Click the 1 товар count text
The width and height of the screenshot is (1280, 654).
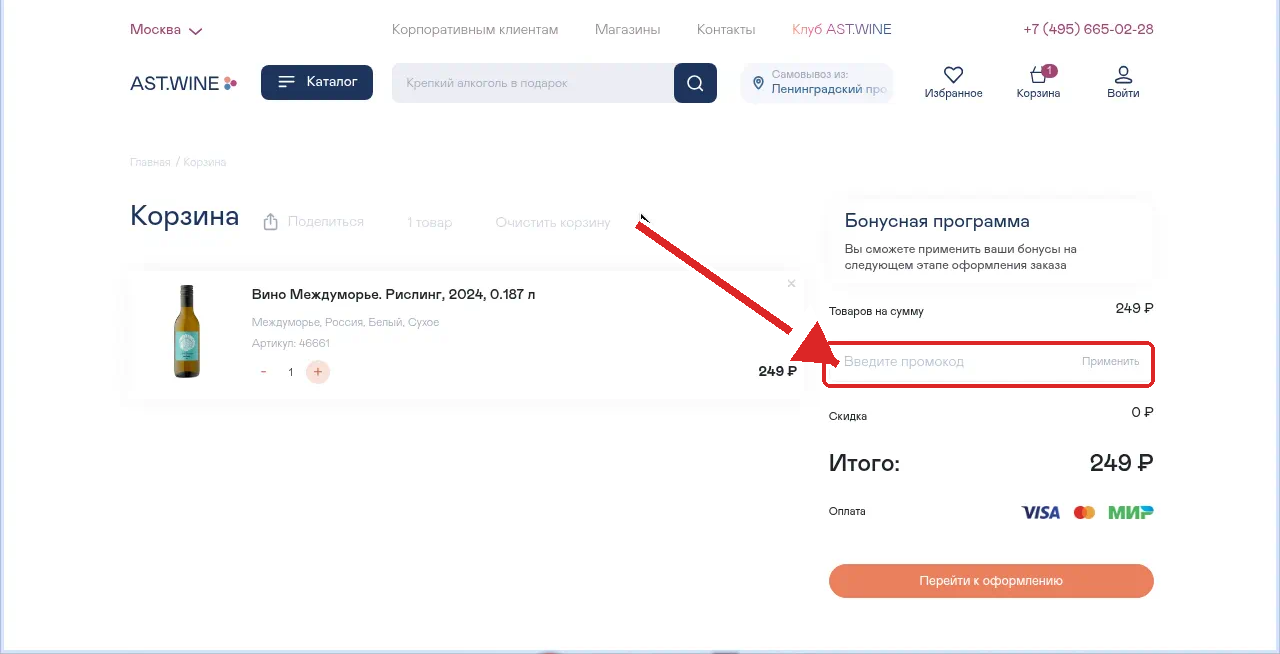[429, 222]
